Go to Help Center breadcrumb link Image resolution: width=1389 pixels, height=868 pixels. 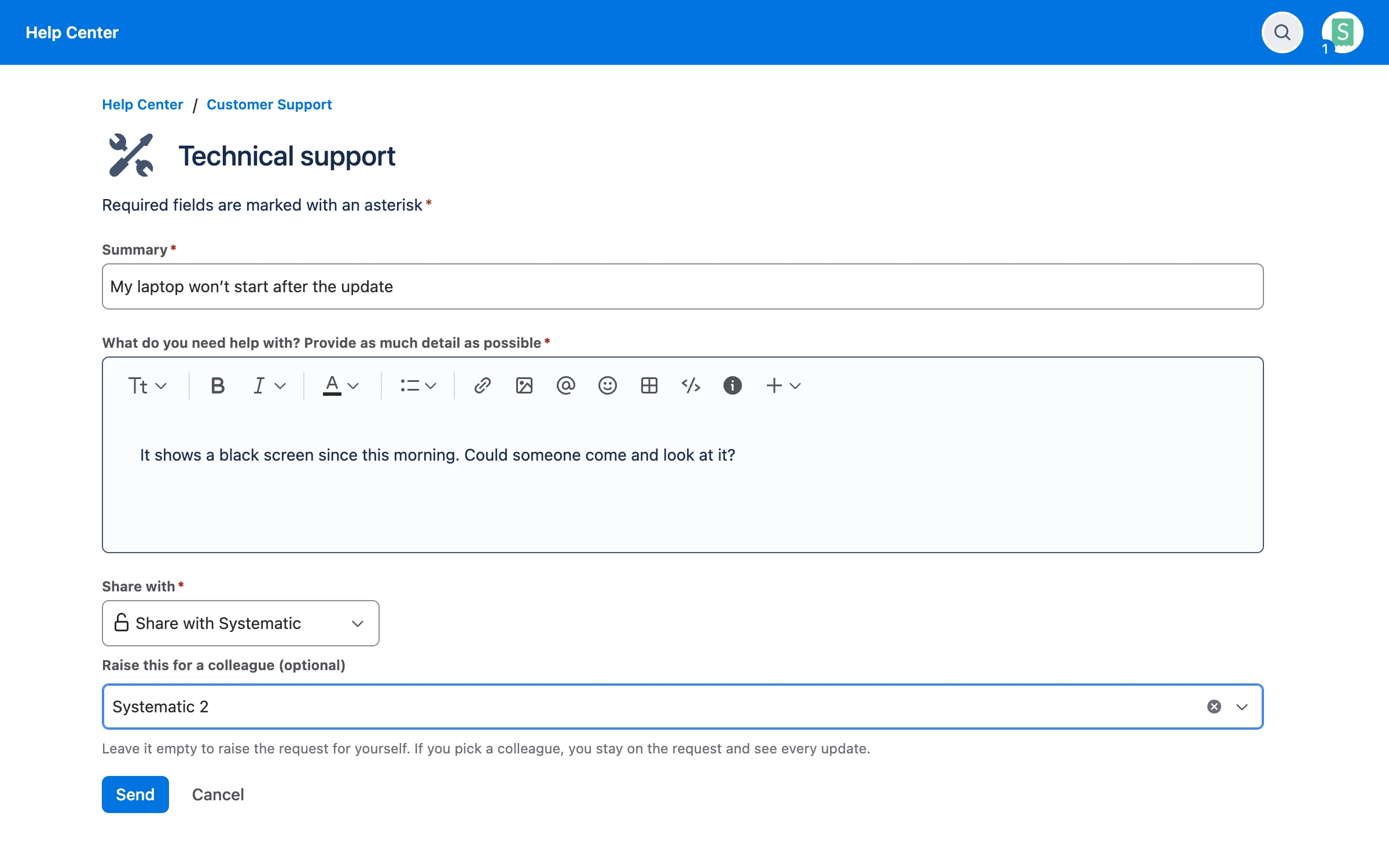click(x=142, y=105)
